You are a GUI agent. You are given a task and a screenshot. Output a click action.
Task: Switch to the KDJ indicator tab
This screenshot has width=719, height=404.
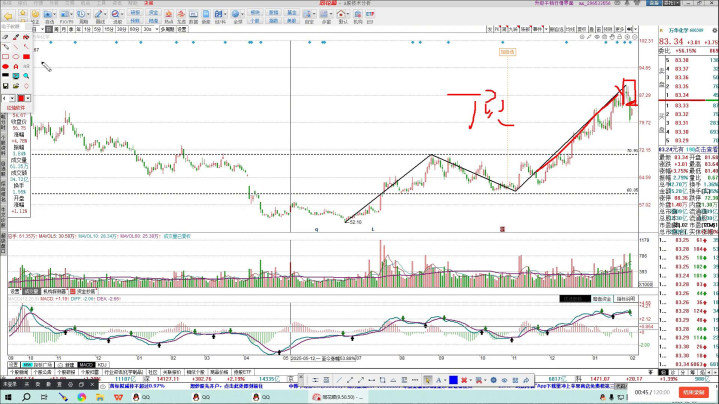click(x=105, y=364)
